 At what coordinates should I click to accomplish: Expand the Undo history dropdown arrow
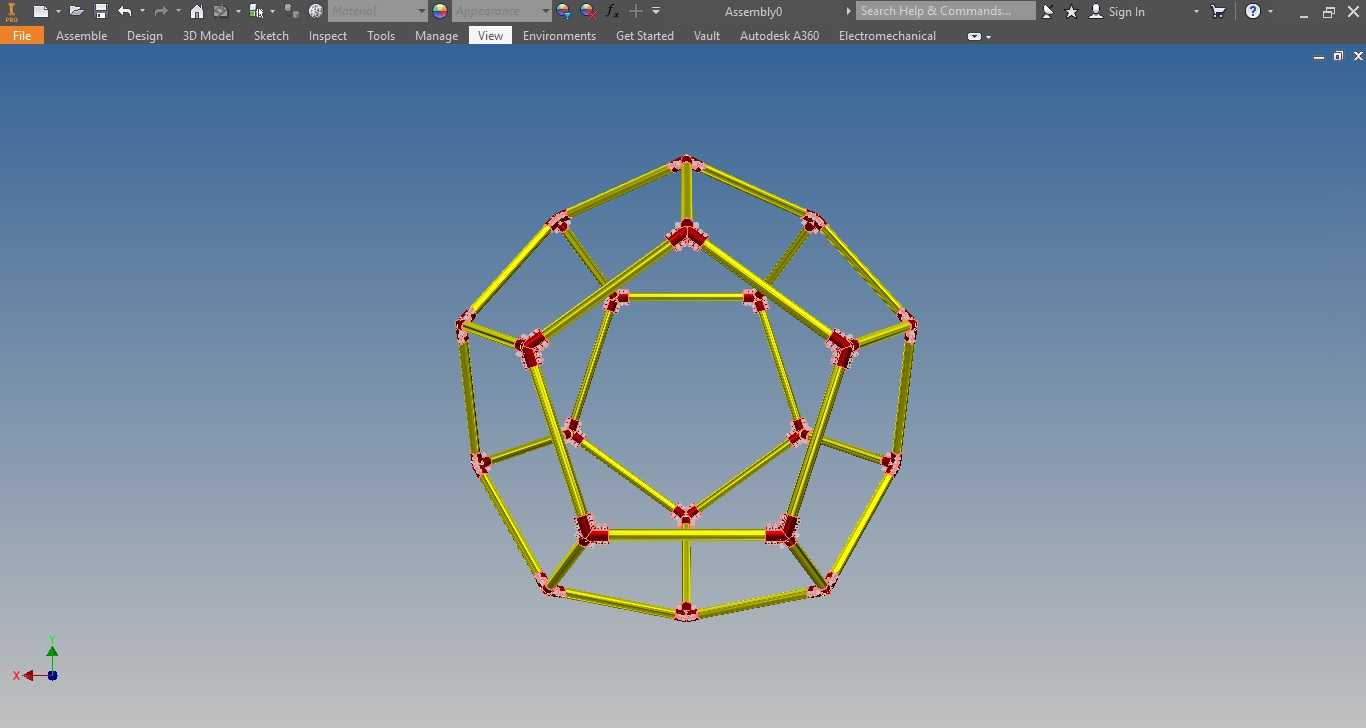[x=142, y=11]
